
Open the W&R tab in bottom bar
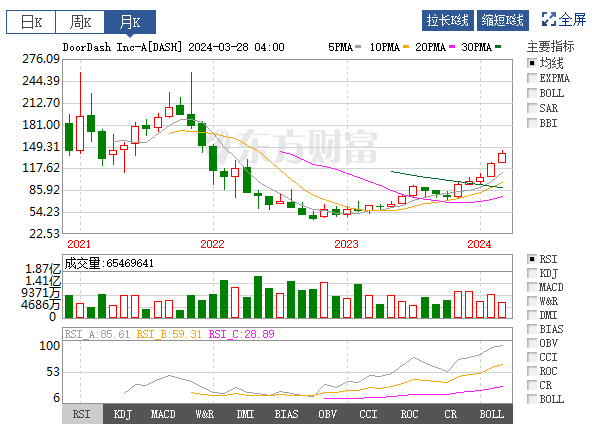(205, 414)
